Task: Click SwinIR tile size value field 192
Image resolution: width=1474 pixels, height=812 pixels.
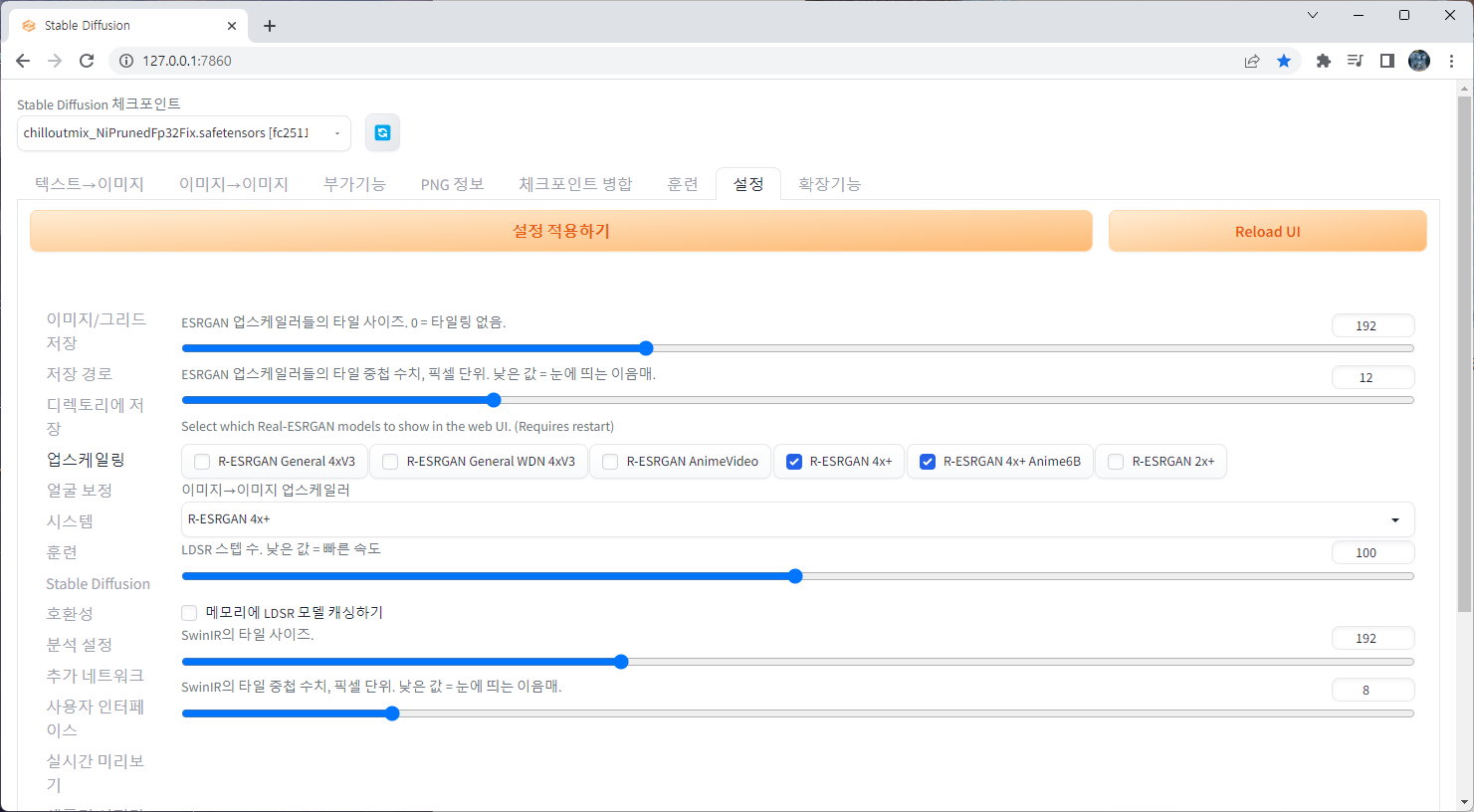Action: [x=1372, y=638]
